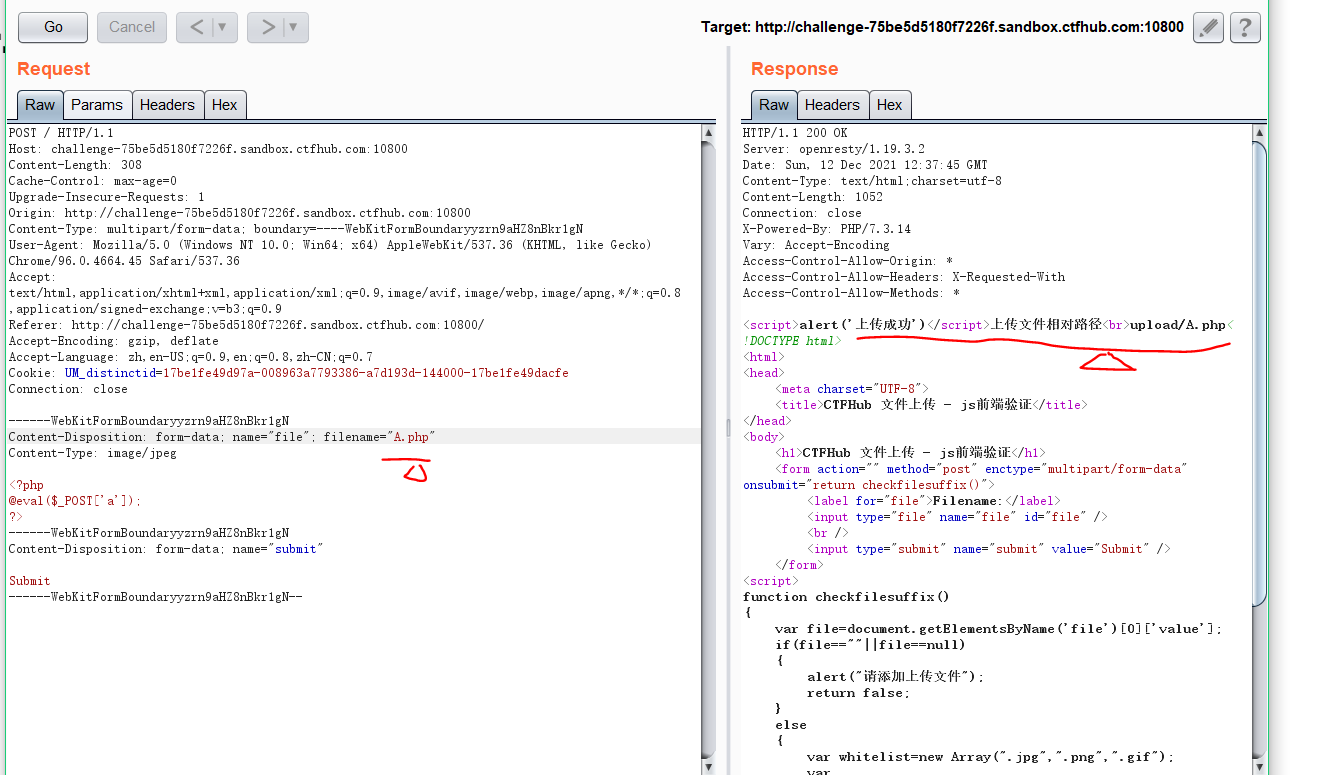
Task: Switch to the Request Headers tab
Action: point(167,105)
